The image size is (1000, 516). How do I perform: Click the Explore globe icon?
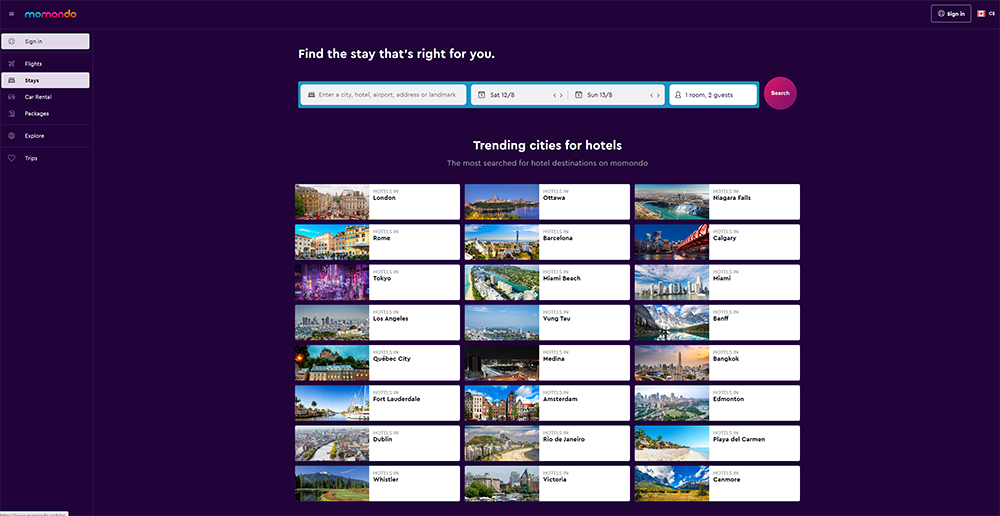(12, 136)
